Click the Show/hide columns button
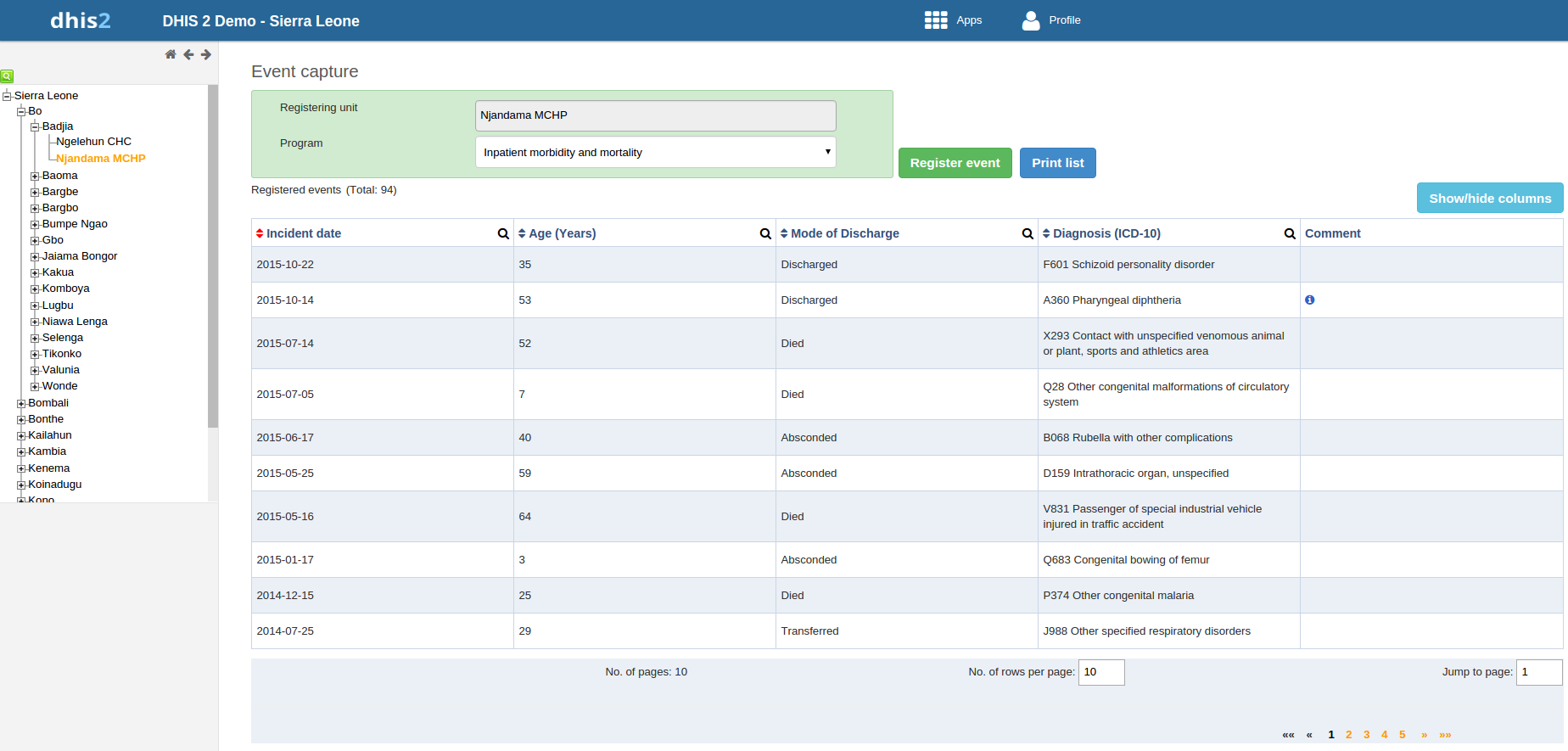 click(1489, 199)
